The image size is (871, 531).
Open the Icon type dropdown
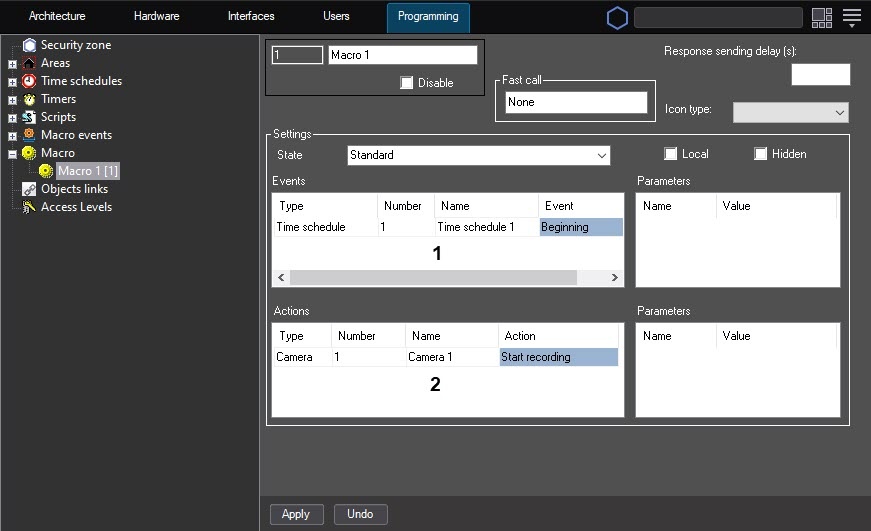790,112
